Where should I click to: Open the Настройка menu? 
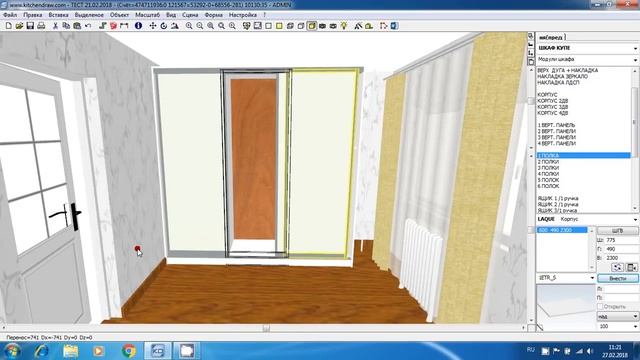tap(242, 15)
